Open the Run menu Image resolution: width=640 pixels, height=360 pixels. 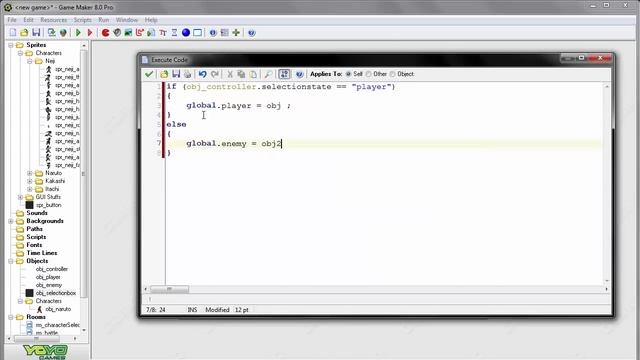(104, 20)
